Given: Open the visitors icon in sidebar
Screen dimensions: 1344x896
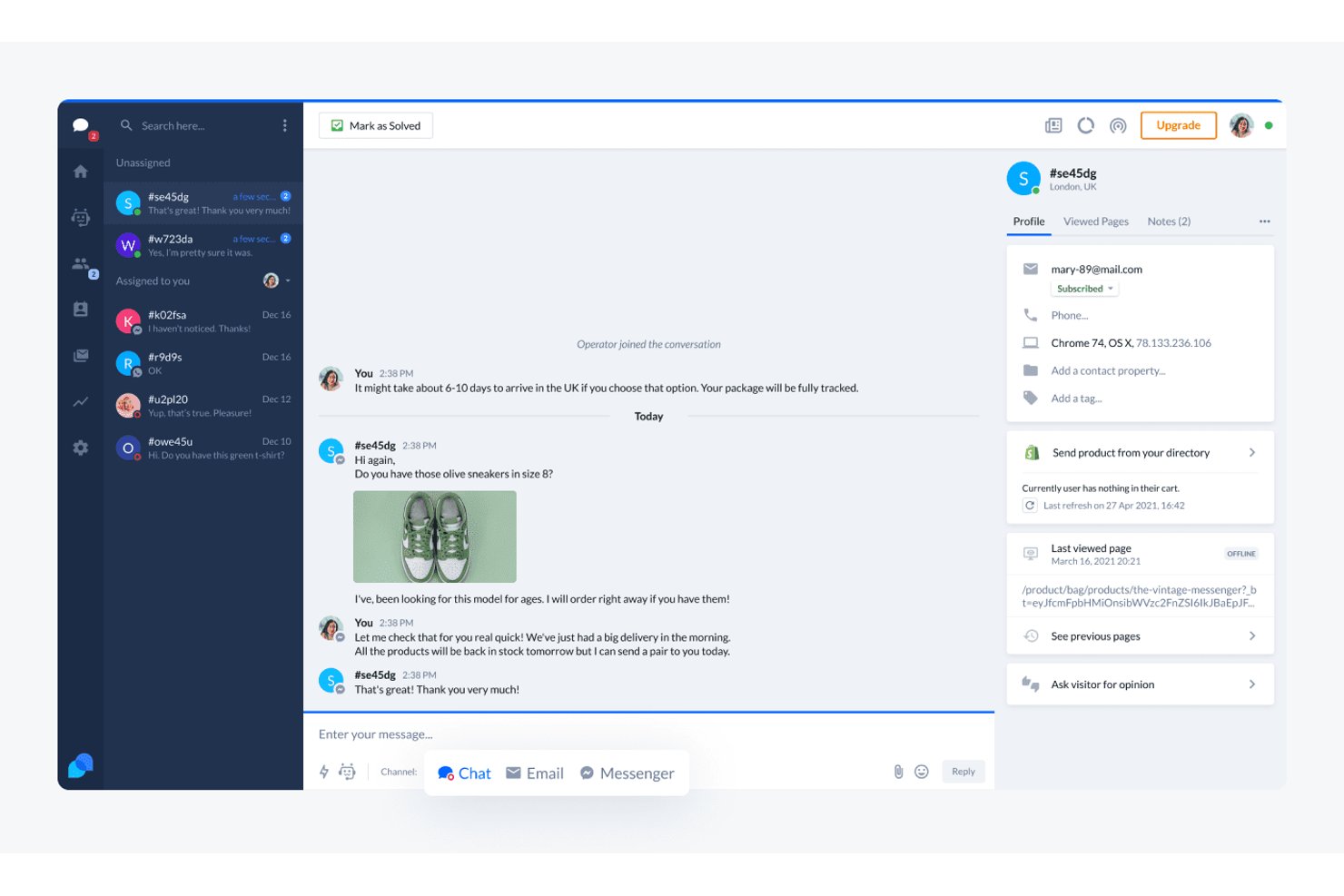Looking at the screenshot, I should (81, 264).
